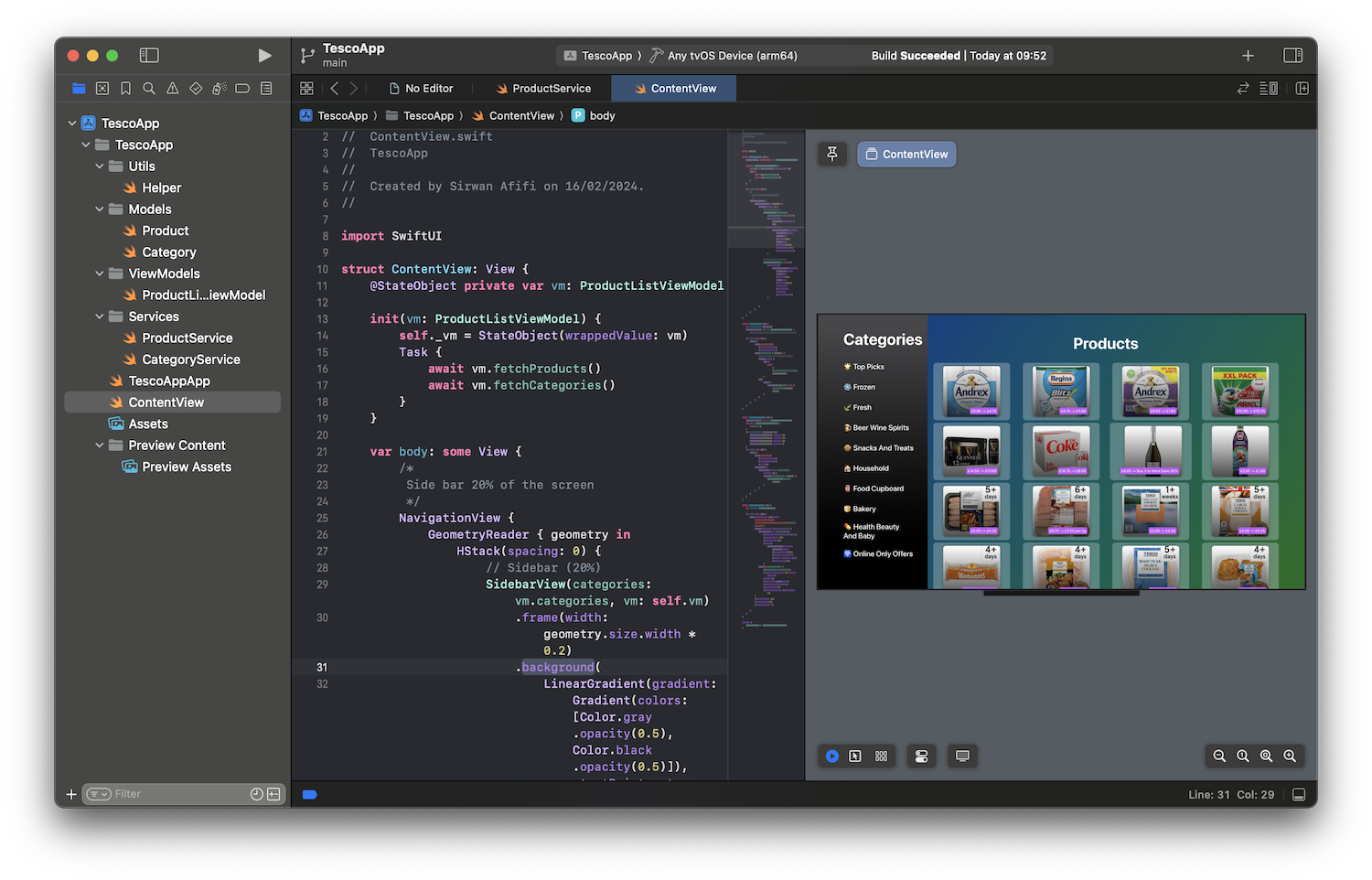
Task: Collapse the Preview Content folder
Action: (100, 445)
